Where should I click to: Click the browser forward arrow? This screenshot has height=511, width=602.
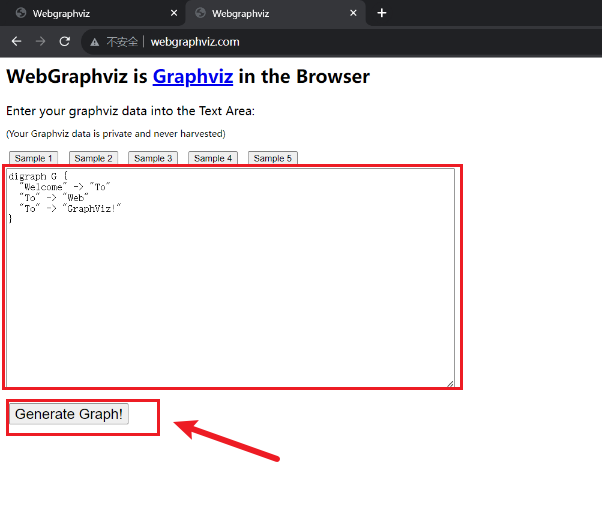(40, 41)
